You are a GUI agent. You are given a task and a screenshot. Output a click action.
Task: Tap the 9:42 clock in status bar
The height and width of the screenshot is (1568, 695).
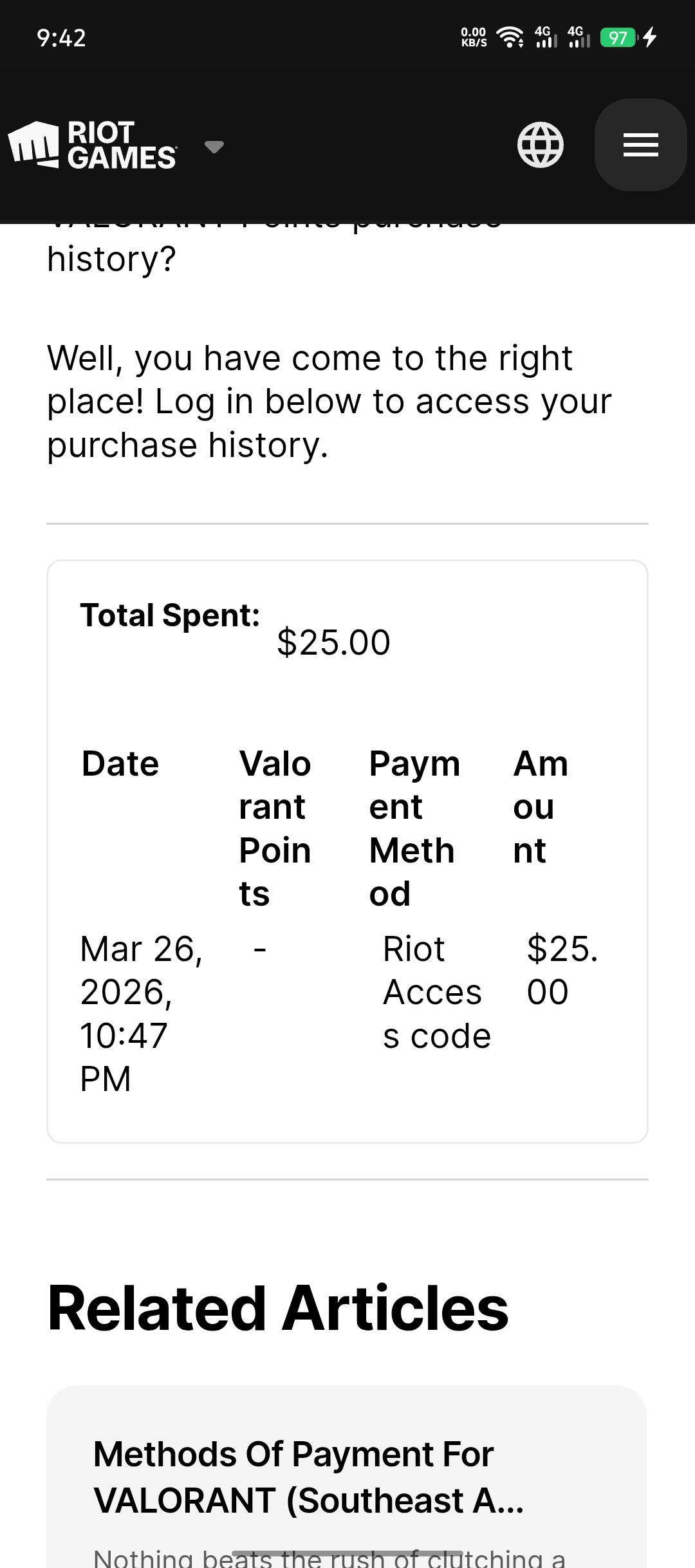click(x=61, y=38)
